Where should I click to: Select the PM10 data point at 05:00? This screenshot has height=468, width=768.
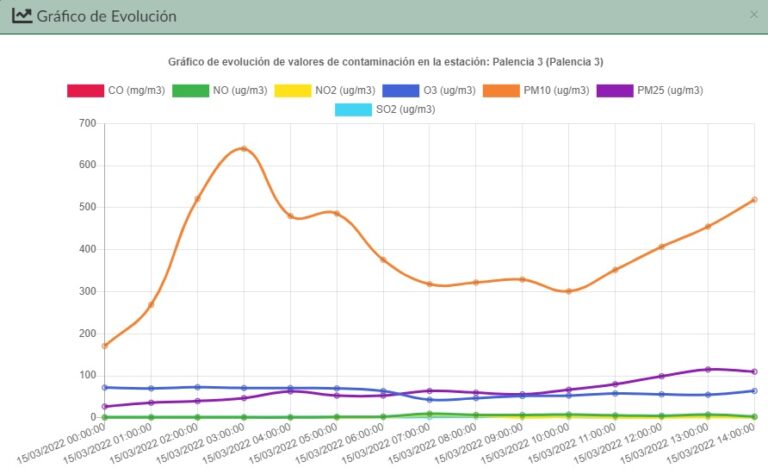coord(337,214)
